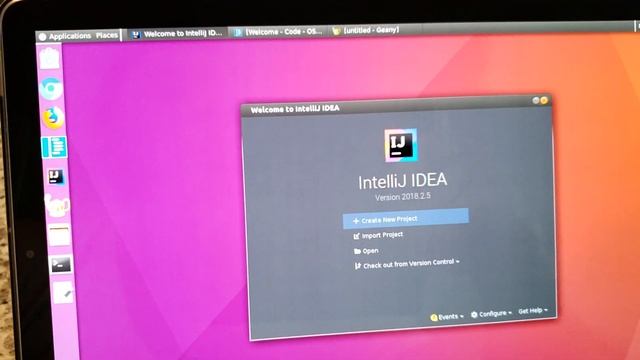
Task: Click the Configure gear icon
Action: 474,315
